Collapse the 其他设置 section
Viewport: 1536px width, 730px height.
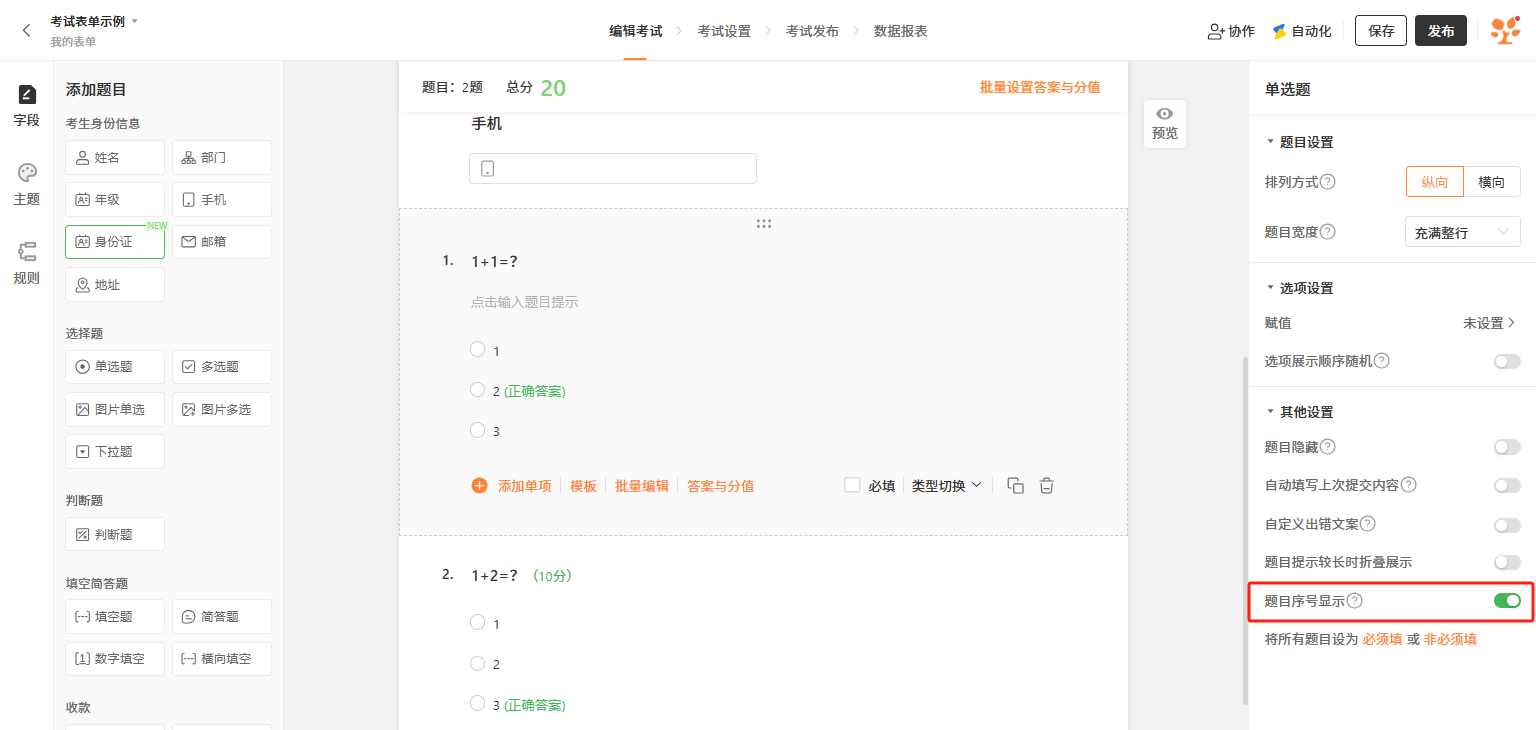pos(1270,412)
